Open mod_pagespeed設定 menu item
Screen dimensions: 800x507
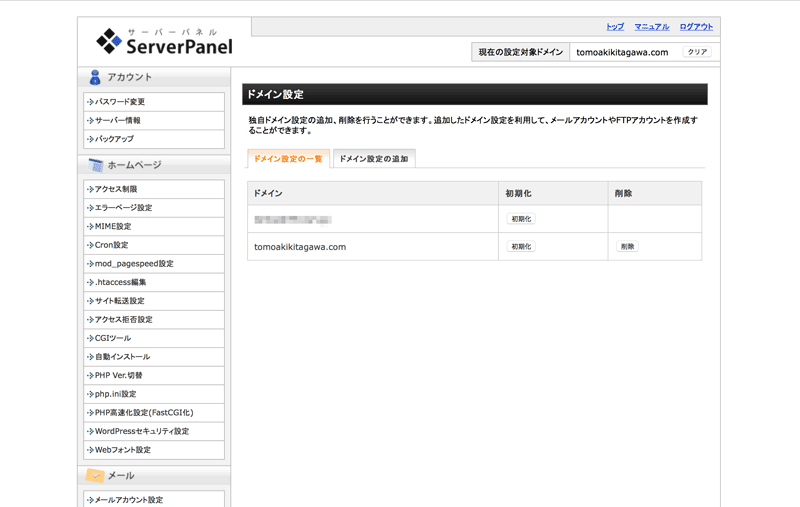point(154,263)
